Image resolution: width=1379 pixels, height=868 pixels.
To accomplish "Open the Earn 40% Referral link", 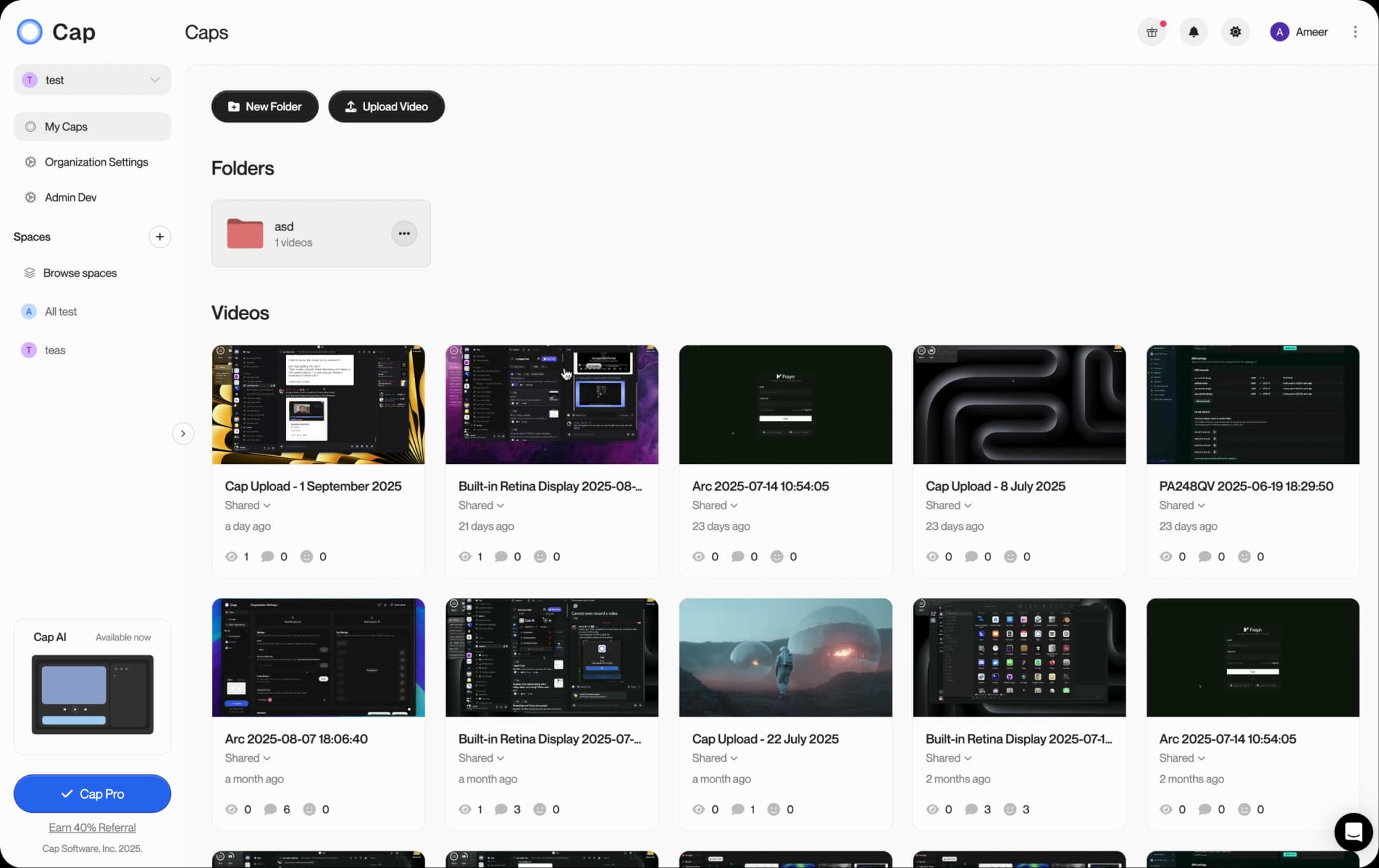I will (x=92, y=827).
